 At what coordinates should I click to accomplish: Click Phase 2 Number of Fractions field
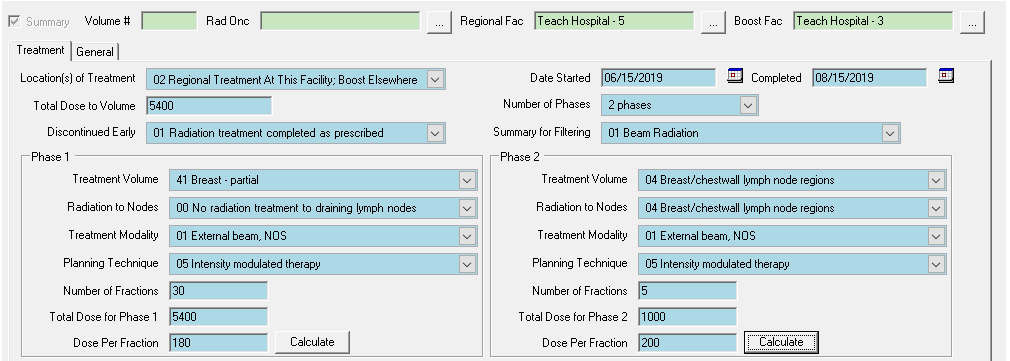[x=687, y=291]
